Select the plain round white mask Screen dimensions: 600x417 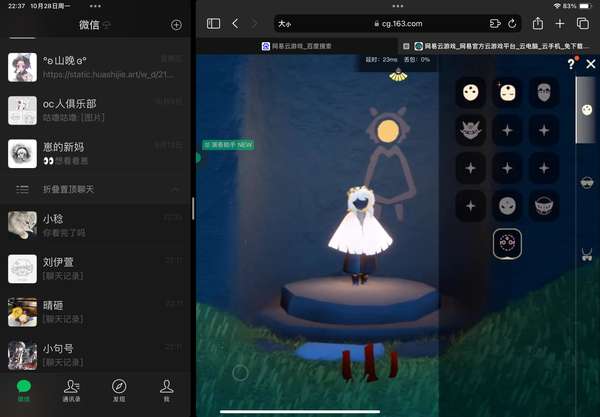tap(470, 92)
